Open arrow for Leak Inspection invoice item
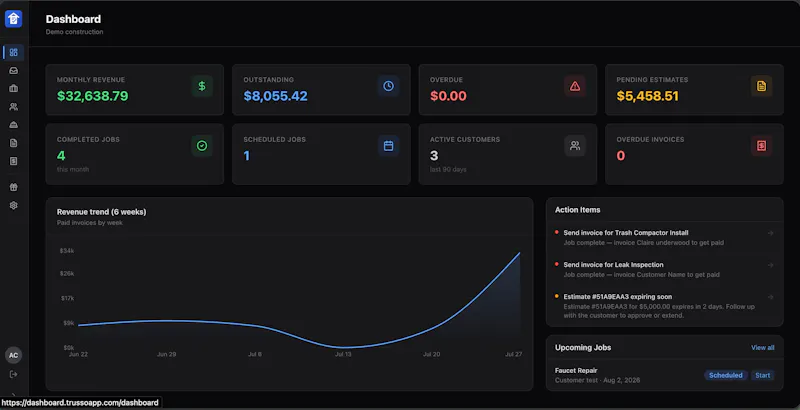Image resolution: width=800 pixels, height=410 pixels. (770, 265)
